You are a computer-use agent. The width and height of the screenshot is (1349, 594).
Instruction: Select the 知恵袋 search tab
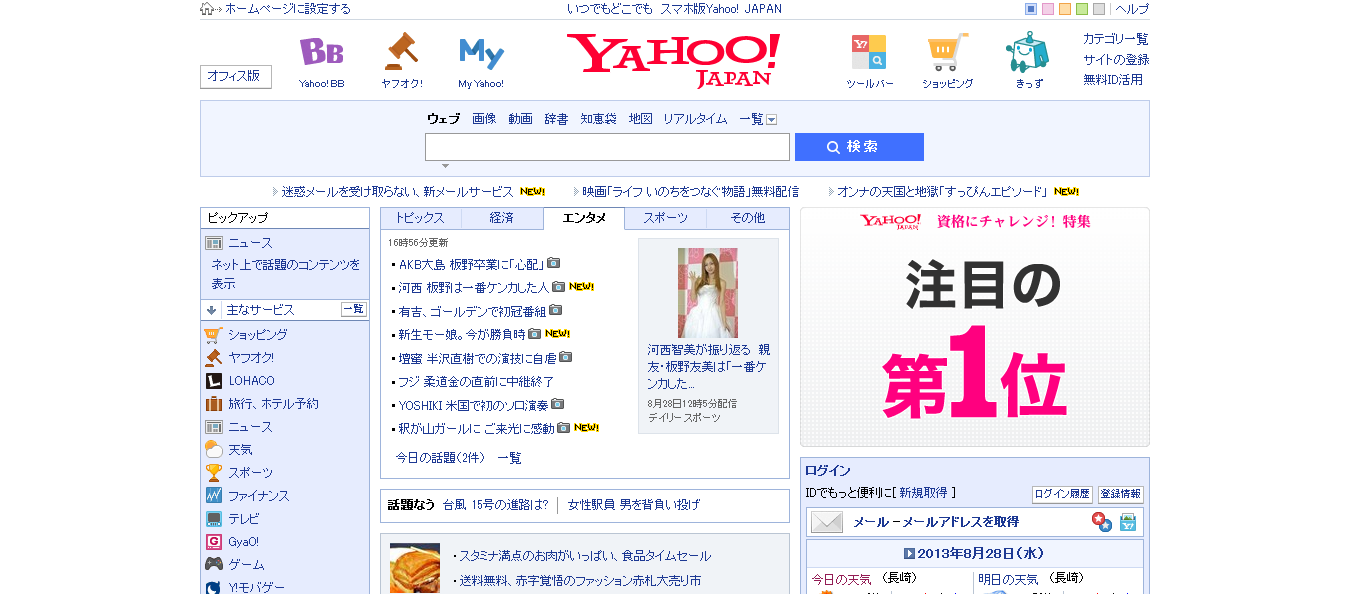point(598,119)
